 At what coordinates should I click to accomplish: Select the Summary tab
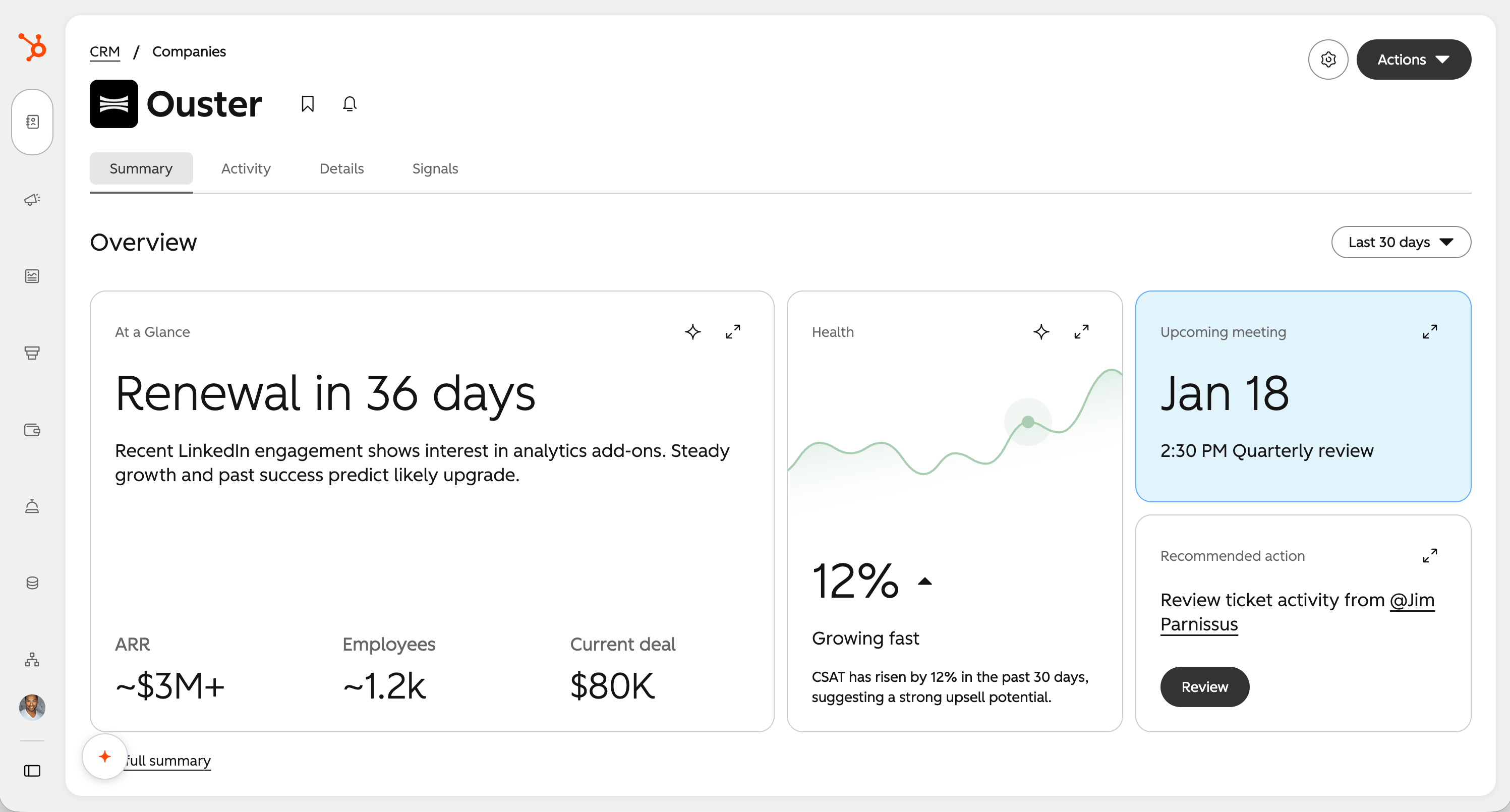[141, 169]
